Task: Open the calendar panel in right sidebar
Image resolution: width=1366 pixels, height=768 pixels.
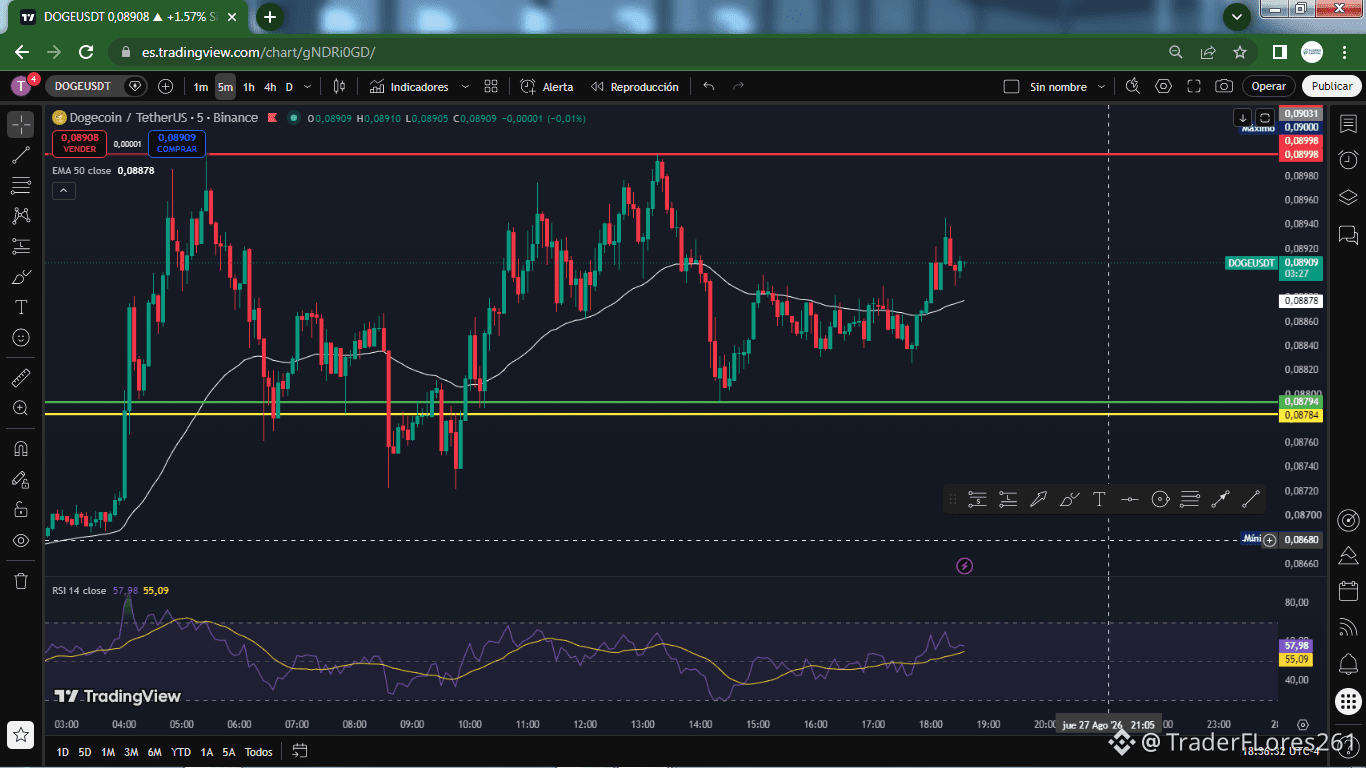Action: pos(1348,591)
